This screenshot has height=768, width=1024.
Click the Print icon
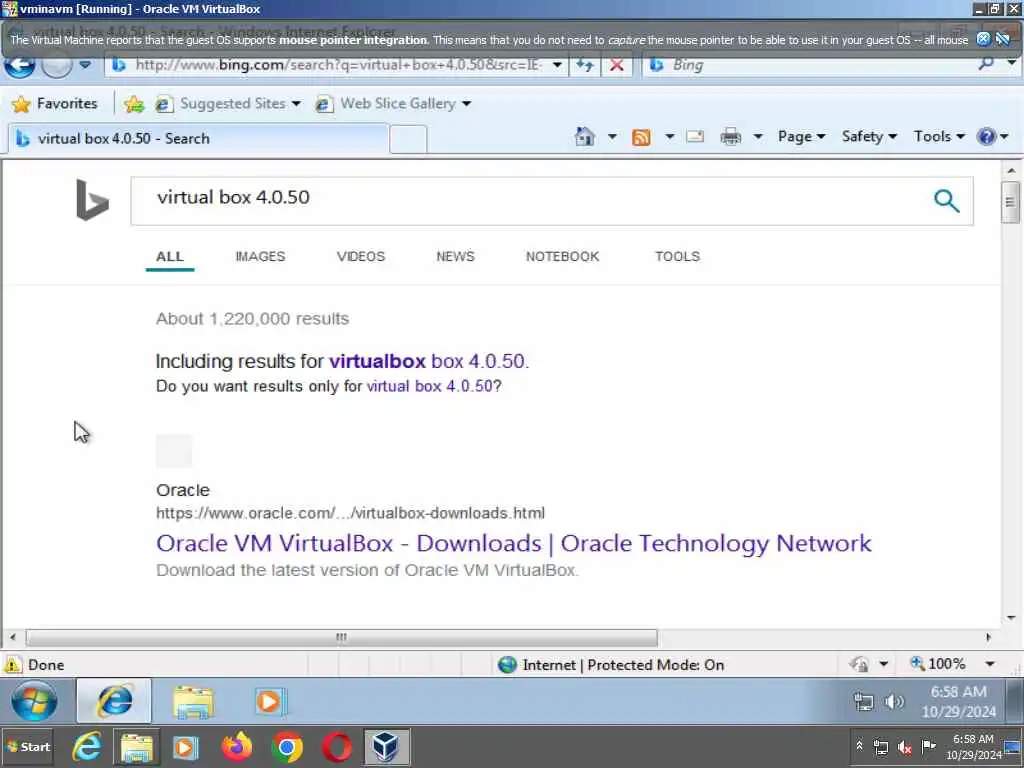[731, 136]
